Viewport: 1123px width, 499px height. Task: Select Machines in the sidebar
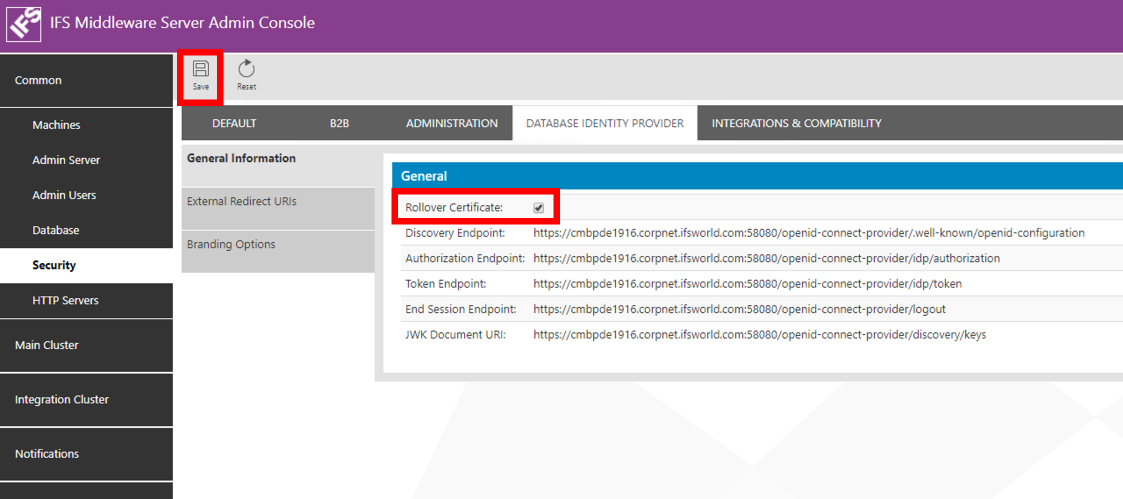[x=56, y=125]
